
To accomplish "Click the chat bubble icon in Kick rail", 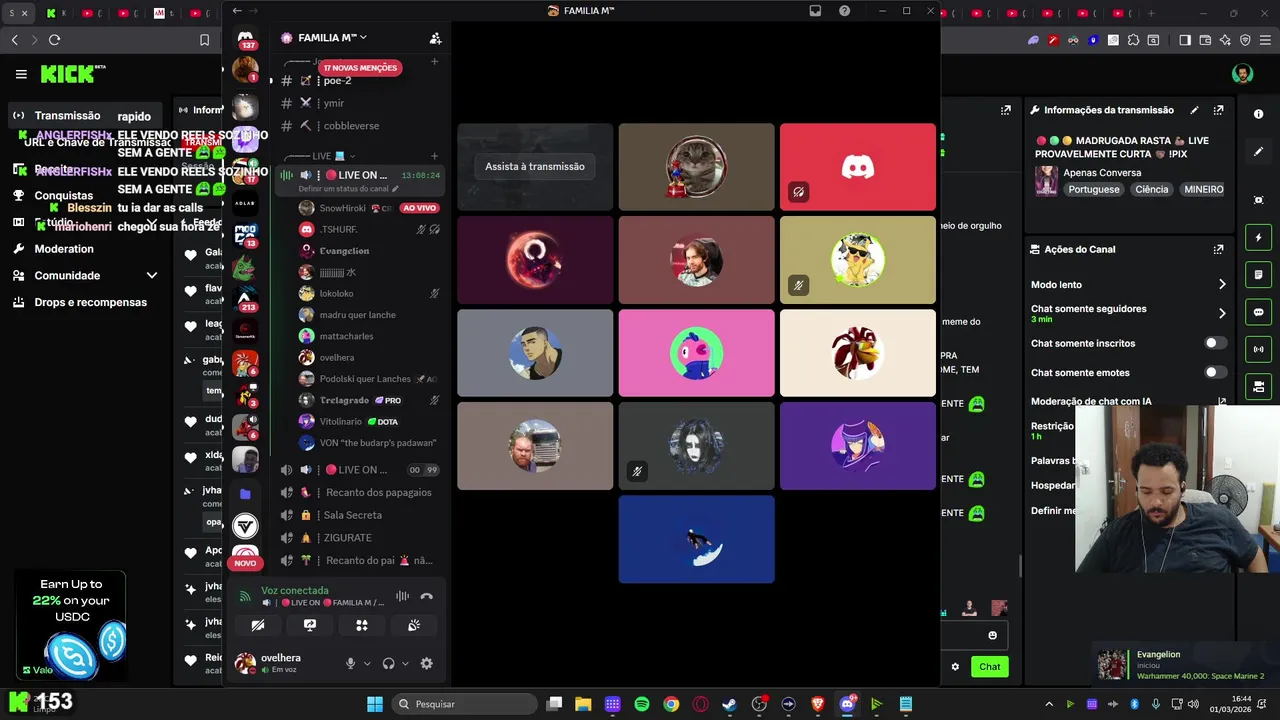I will [x=1258, y=312].
